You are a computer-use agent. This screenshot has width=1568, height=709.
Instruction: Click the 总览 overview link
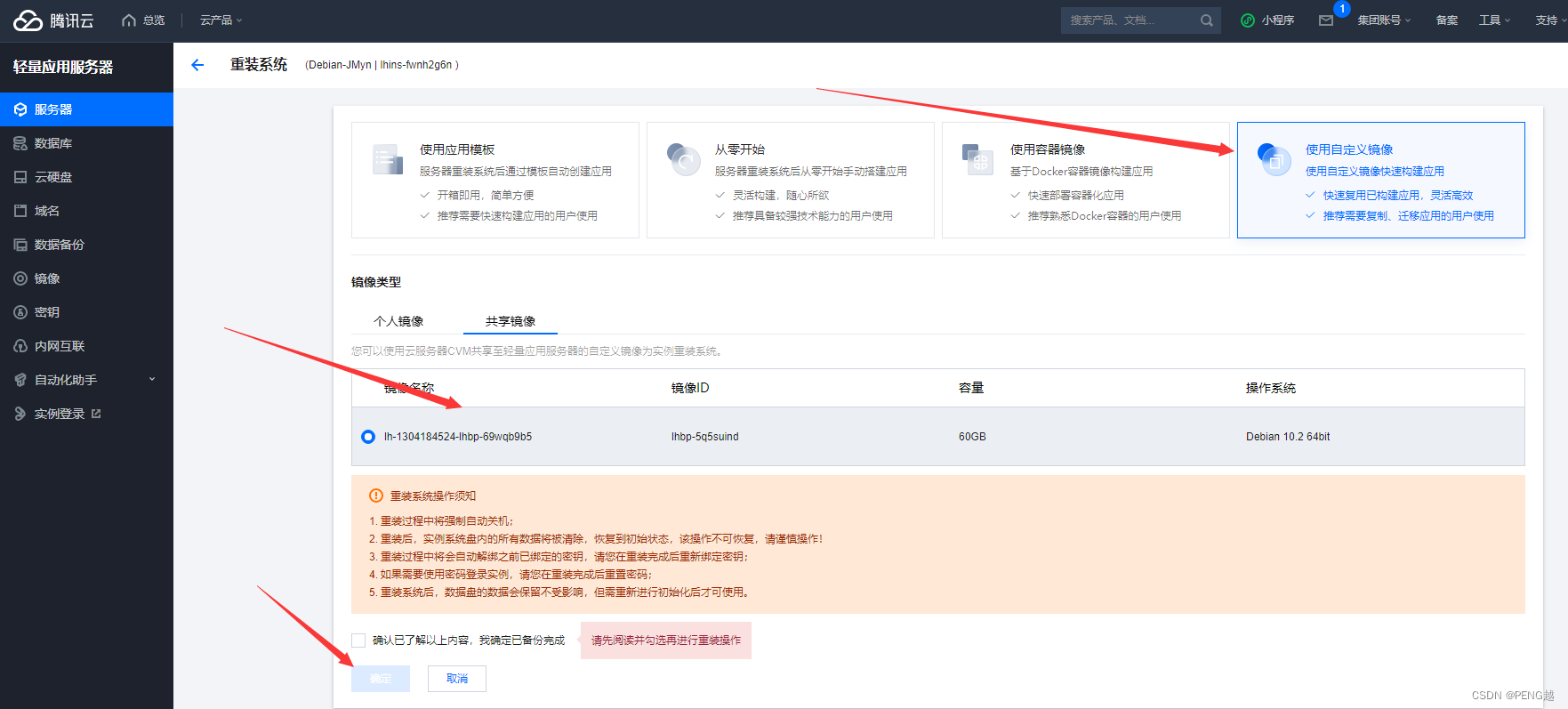[x=154, y=20]
